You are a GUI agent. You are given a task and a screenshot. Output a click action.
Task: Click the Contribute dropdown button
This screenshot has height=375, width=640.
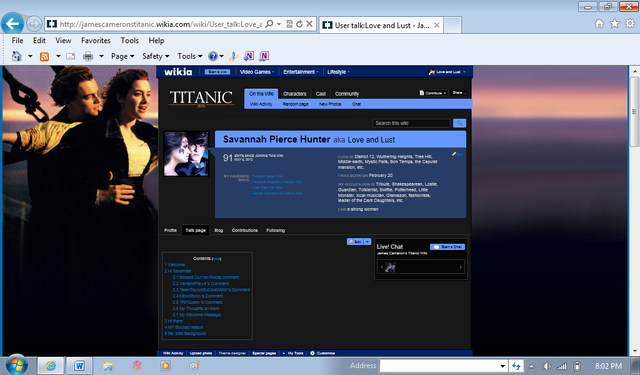[x=433, y=93]
